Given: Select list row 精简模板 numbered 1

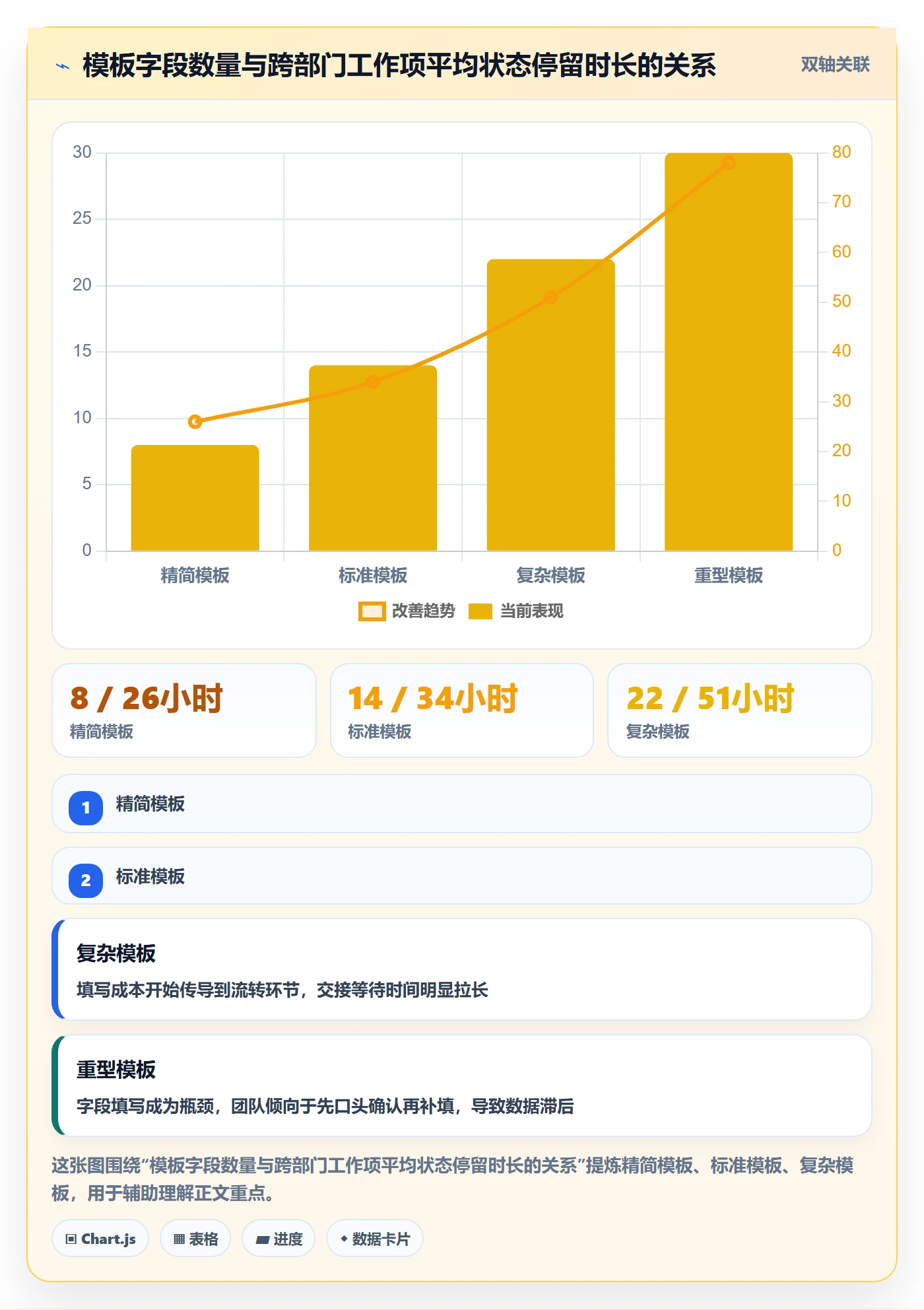Looking at the screenshot, I should point(462,804).
